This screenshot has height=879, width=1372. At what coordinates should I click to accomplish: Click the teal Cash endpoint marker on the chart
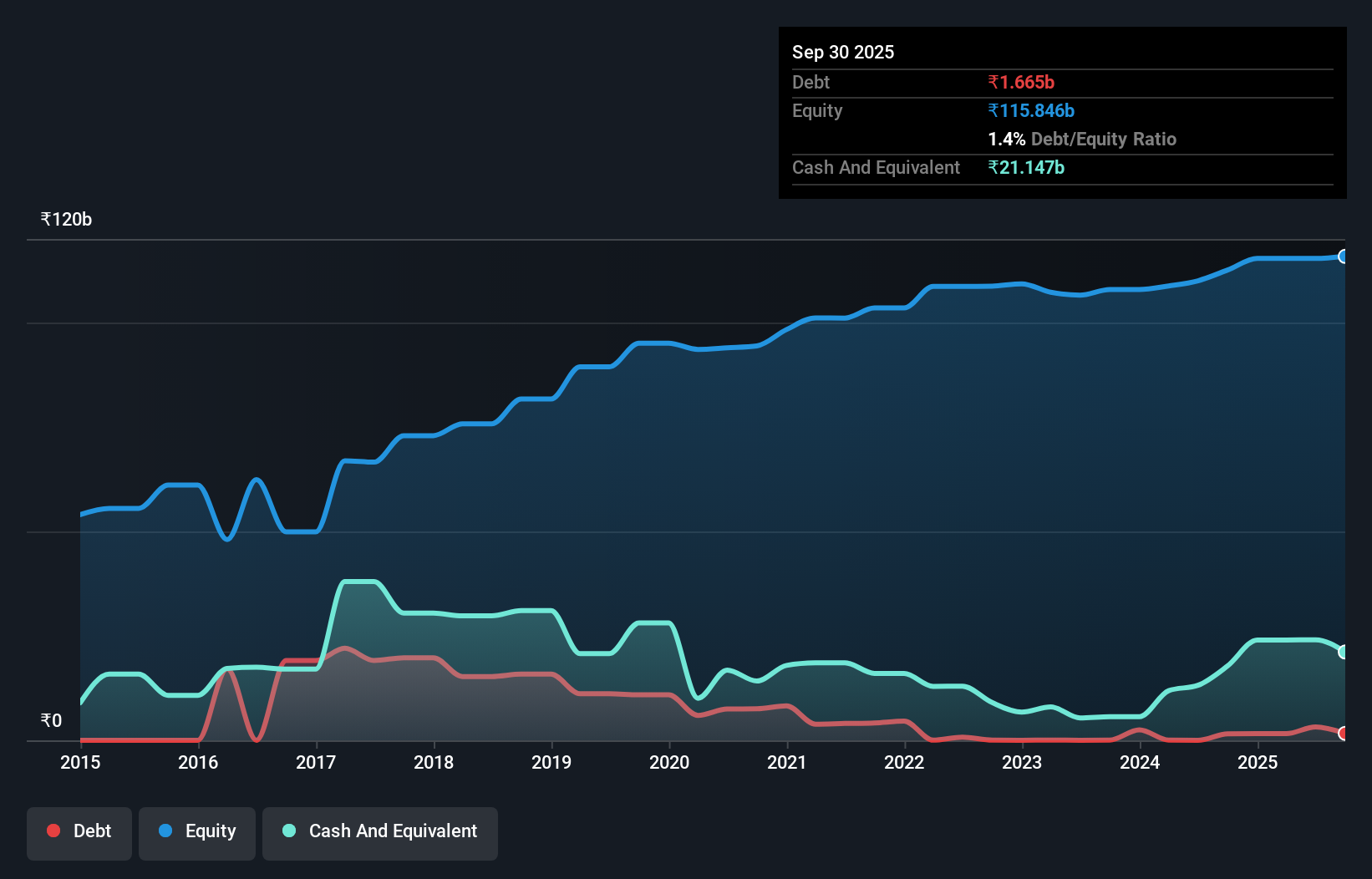1343,652
